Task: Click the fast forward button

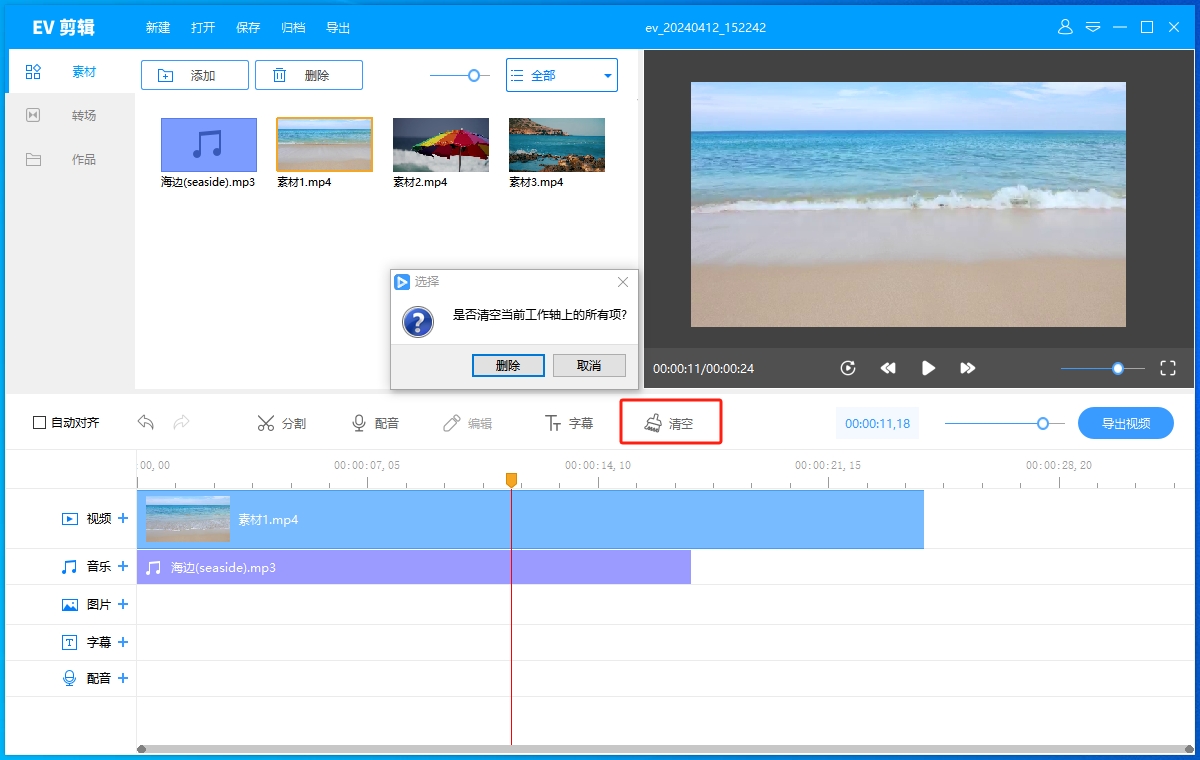Action: (x=967, y=368)
